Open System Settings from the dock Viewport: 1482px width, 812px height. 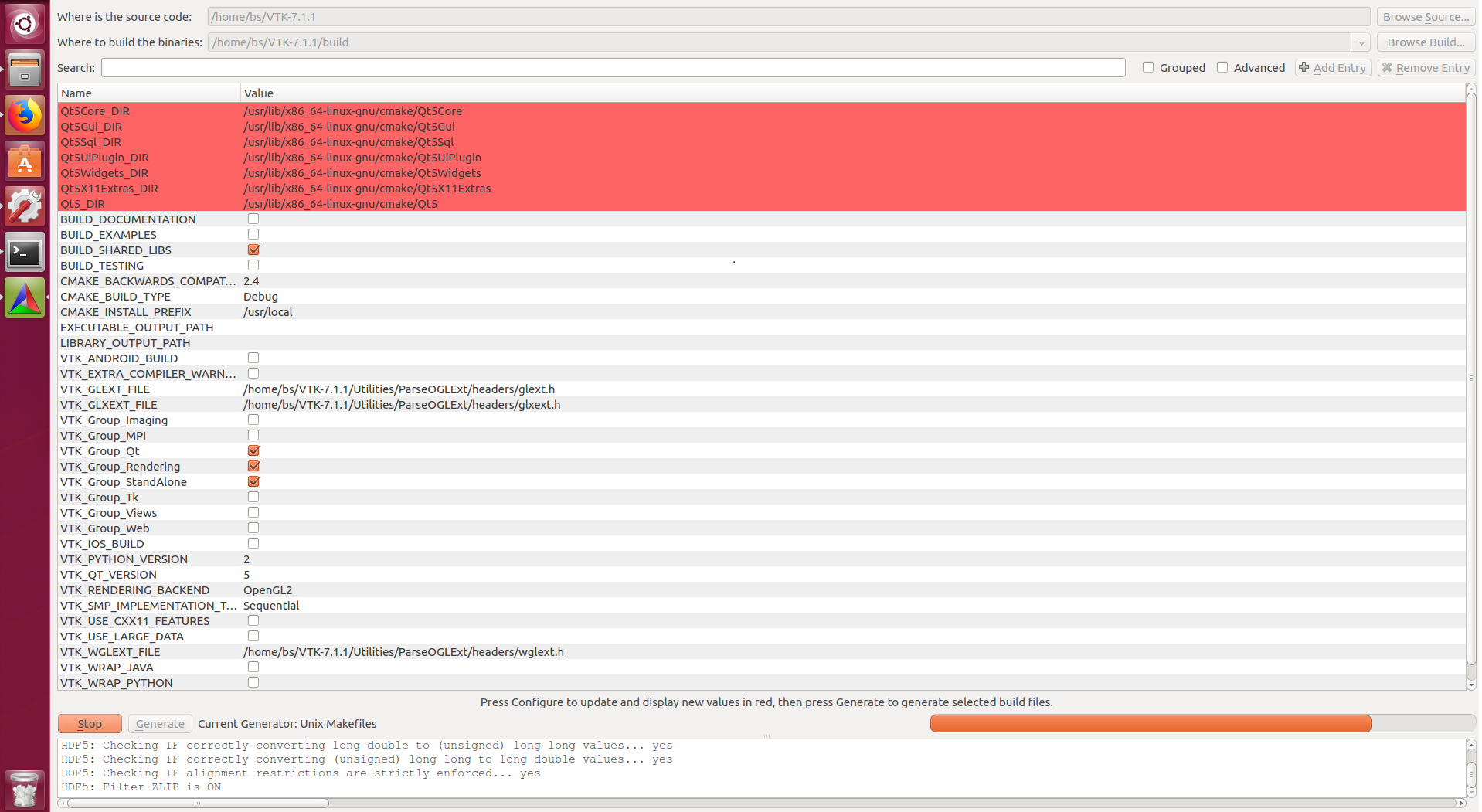pos(25,206)
